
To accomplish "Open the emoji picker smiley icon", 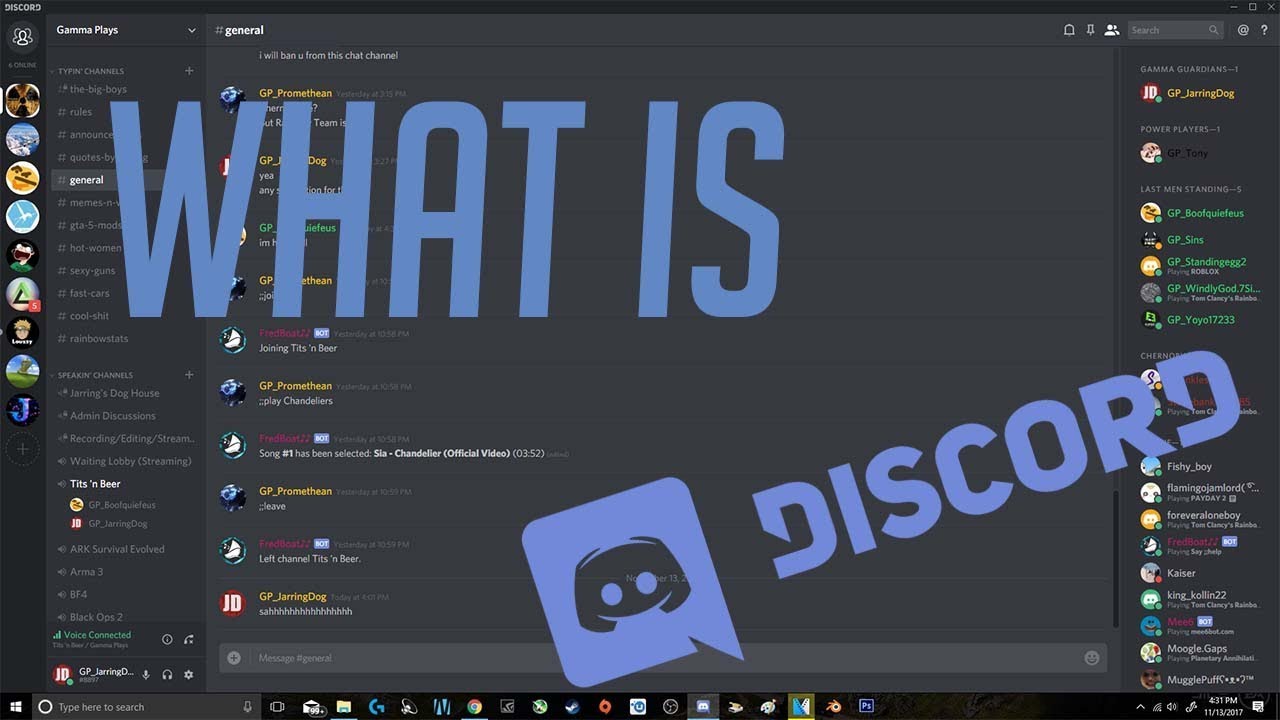I will pos(1091,658).
